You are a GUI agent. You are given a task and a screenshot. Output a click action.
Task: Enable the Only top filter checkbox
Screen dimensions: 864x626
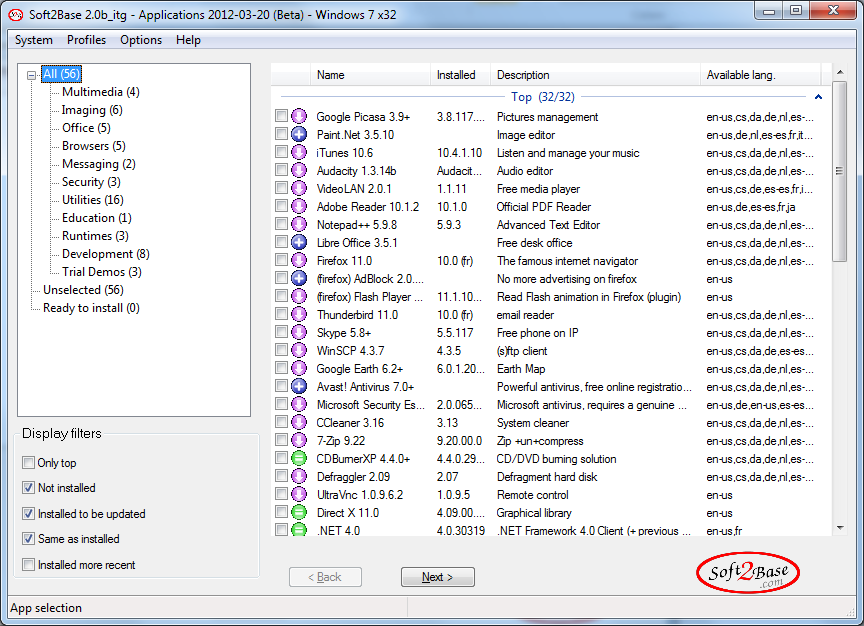[28, 463]
